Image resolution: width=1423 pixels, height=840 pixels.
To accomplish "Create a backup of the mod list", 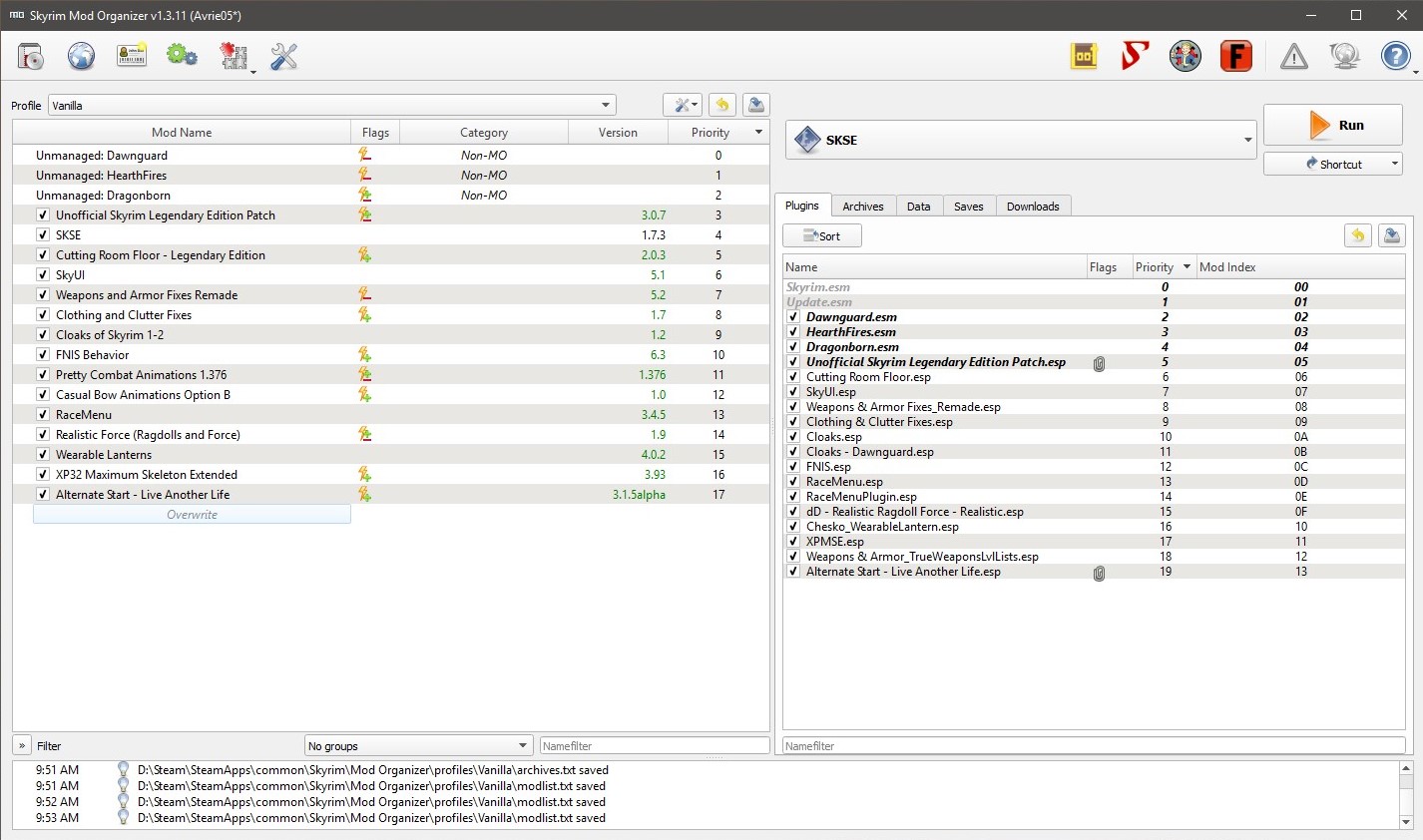I will [756, 105].
